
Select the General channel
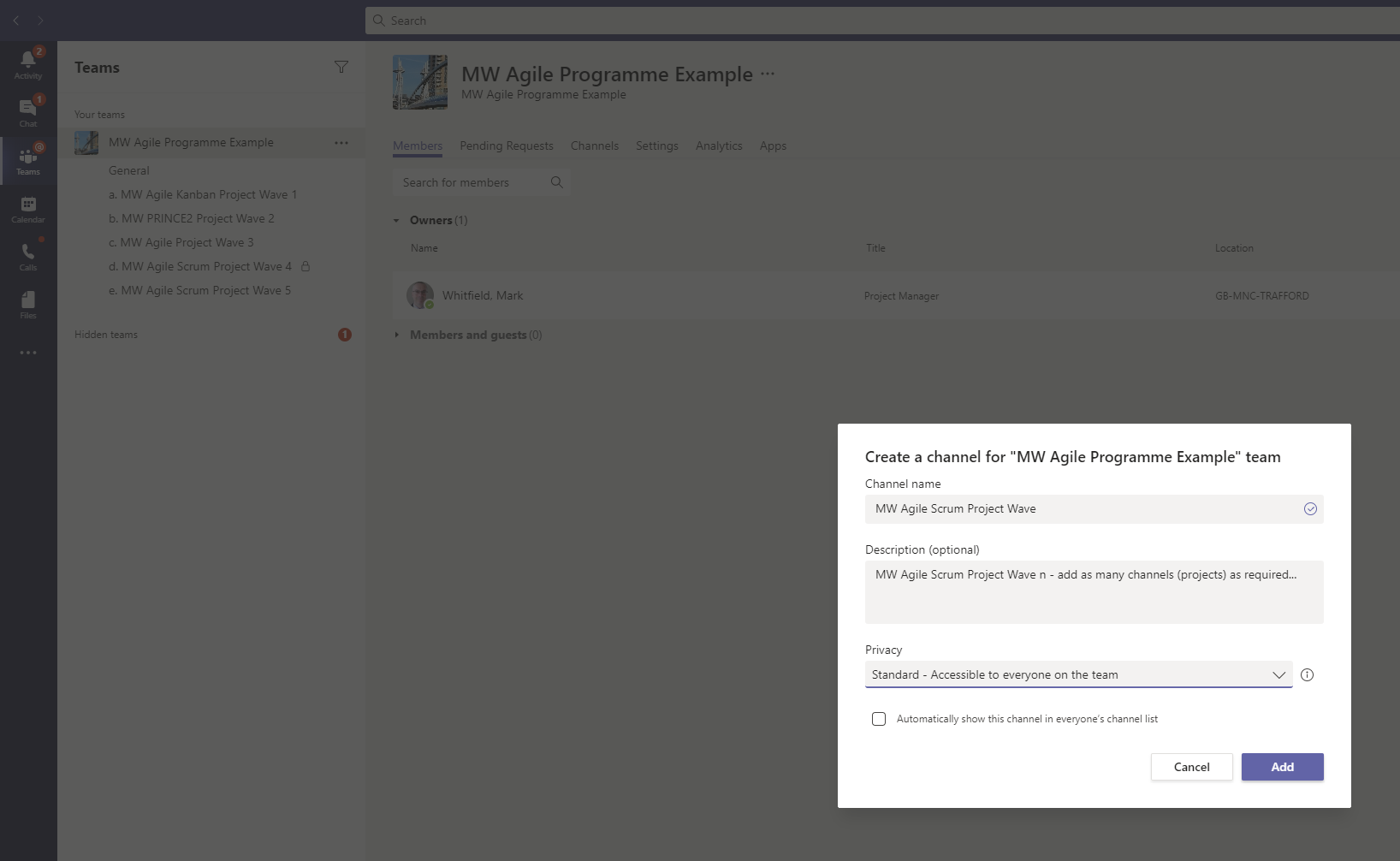129,171
